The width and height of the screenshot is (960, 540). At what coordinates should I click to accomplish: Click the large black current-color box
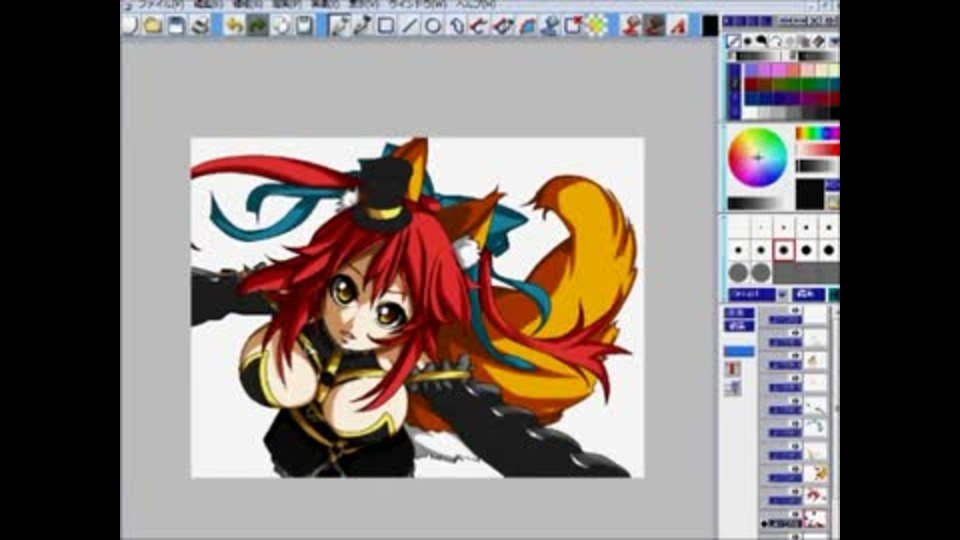pos(809,194)
